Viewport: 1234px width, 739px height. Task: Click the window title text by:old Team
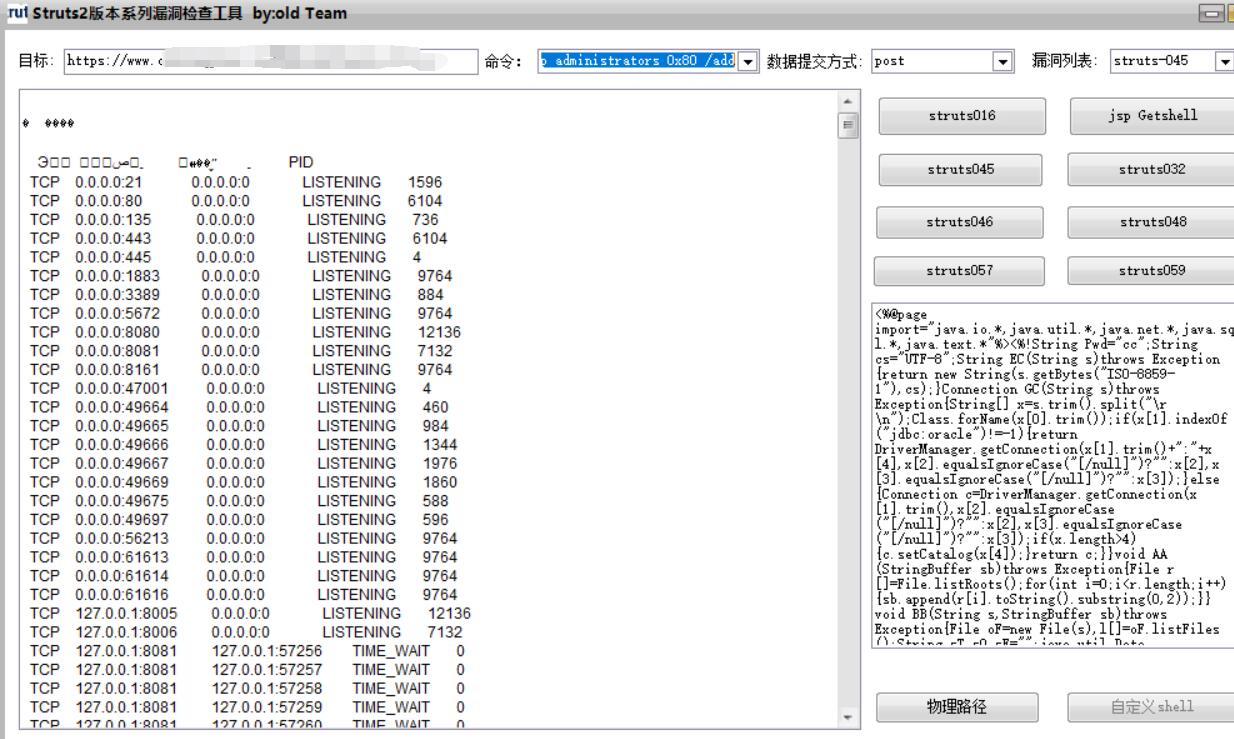[x=300, y=14]
